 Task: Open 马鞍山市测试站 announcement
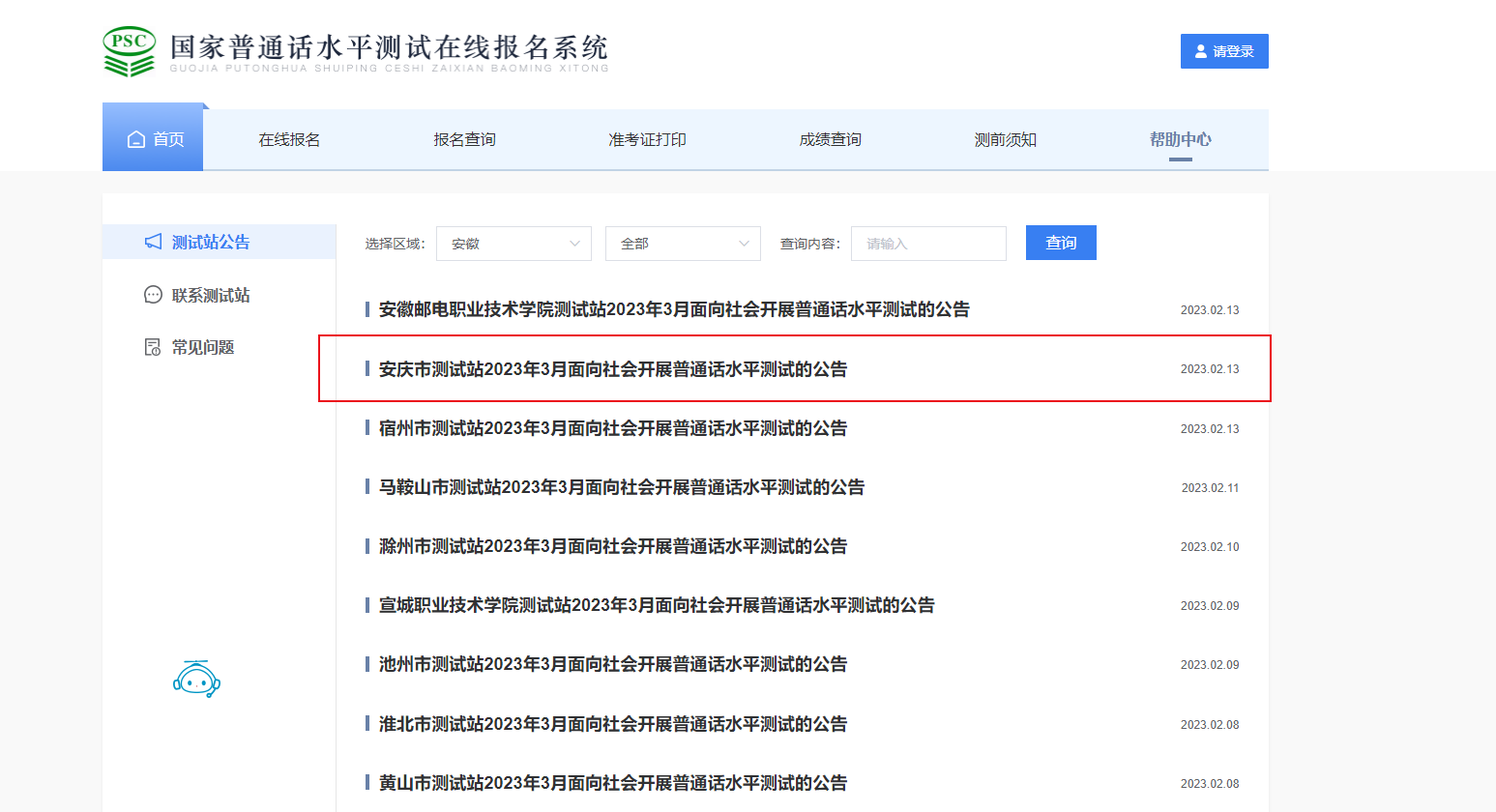coord(621,487)
